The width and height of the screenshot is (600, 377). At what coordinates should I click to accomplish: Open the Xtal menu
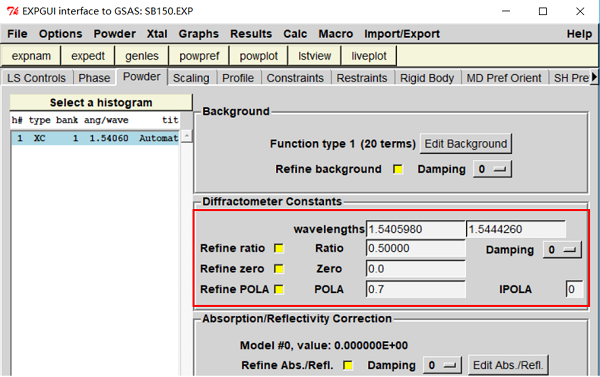pyautogui.click(x=157, y=34)
